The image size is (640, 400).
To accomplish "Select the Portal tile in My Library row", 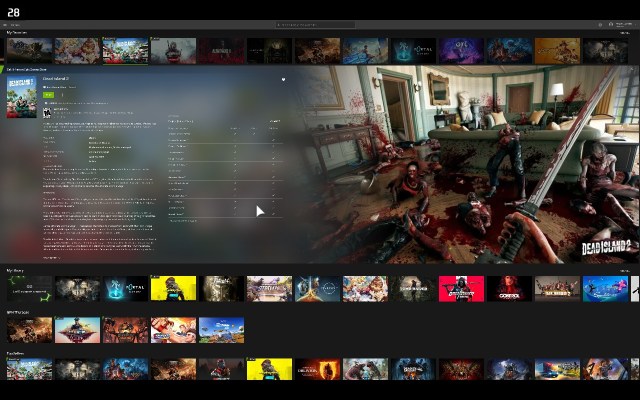I will point(125,289).
